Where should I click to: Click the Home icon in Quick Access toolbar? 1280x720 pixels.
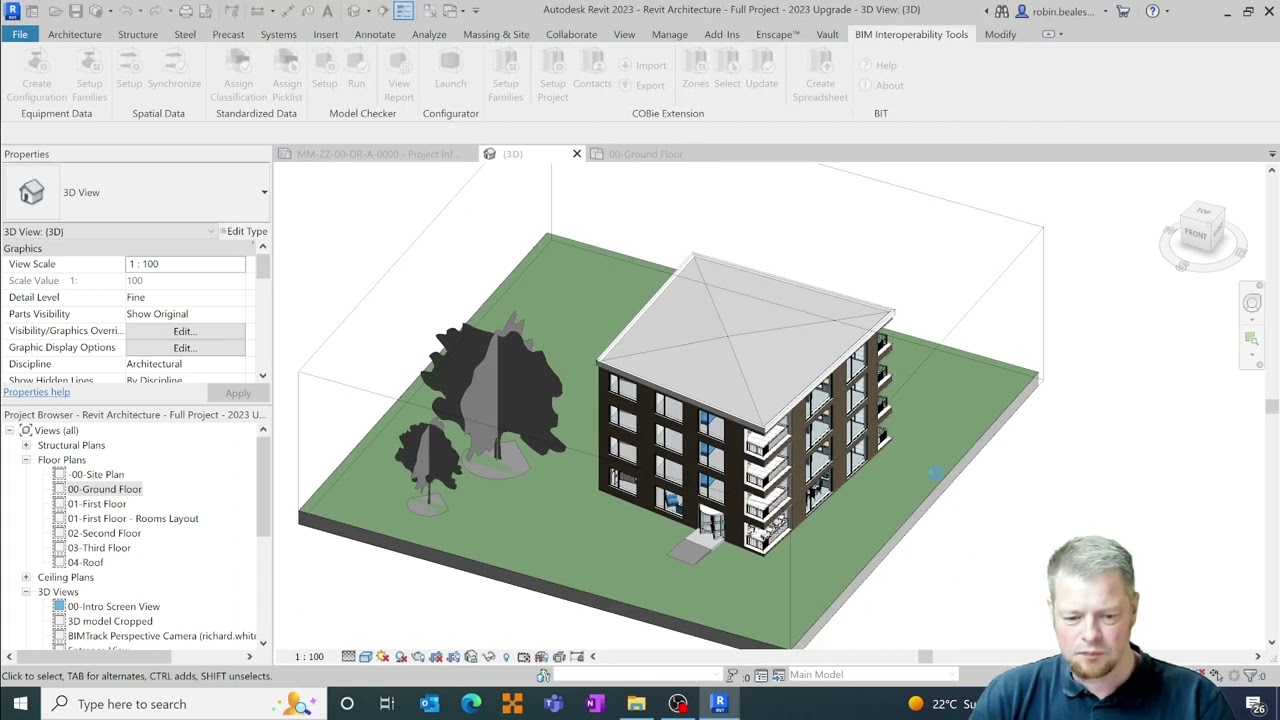32,11
